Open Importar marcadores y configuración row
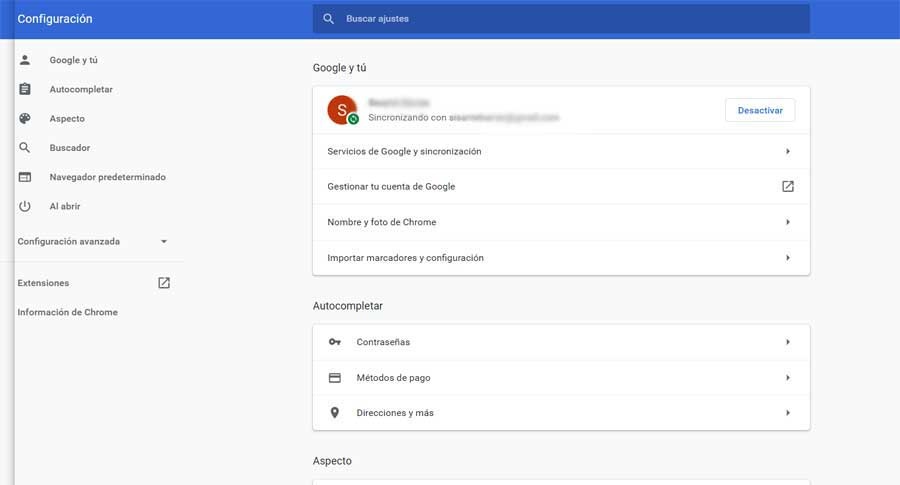Viewport: 900px width, 485px height. 561,258
